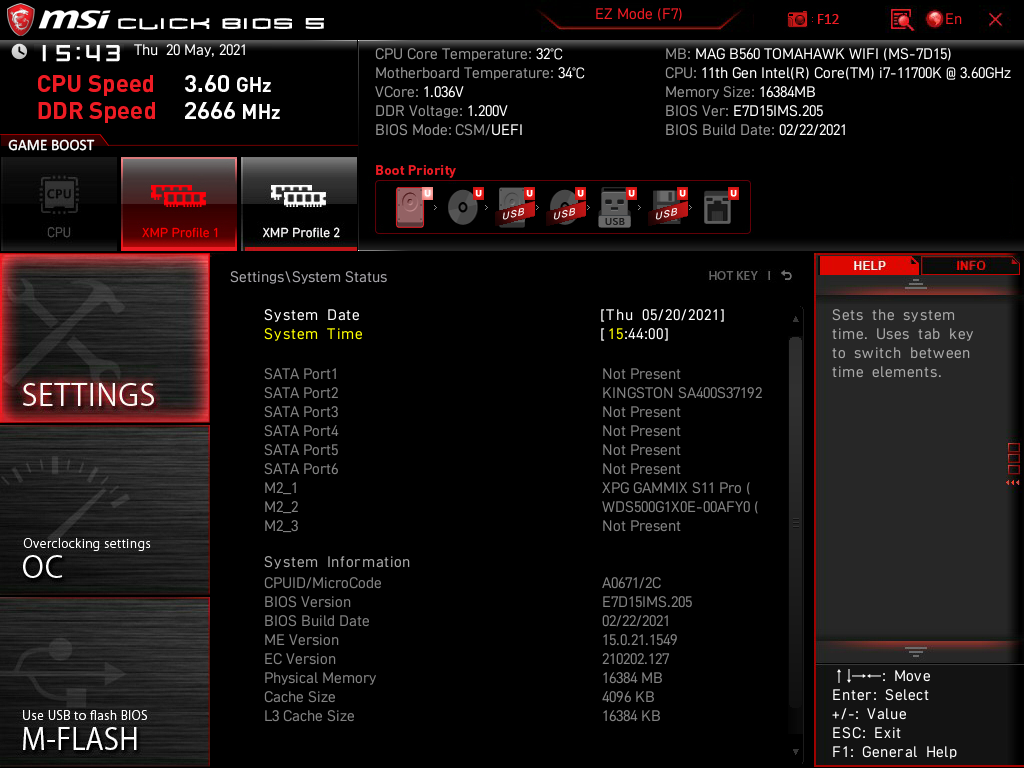Viewport: 1024px width, 768px height.
Task: Open the BIOS search magnifier icon
Action: point(902,20)
